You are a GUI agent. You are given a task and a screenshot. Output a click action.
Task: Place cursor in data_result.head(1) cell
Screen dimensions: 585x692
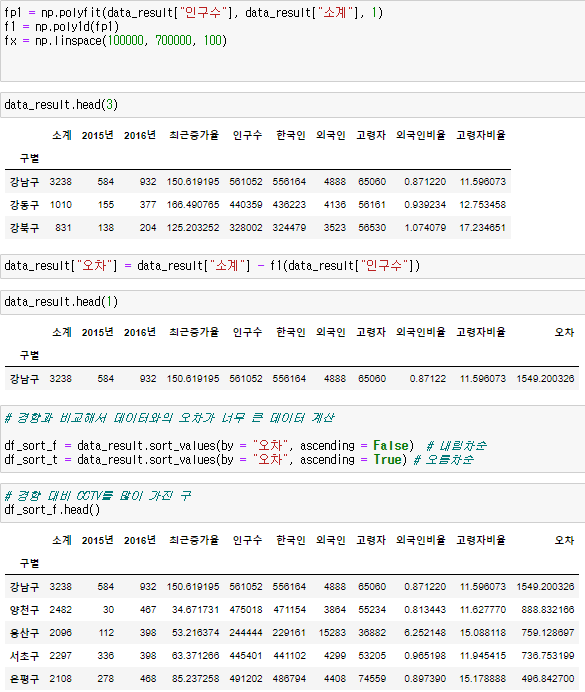pos(292,302)
